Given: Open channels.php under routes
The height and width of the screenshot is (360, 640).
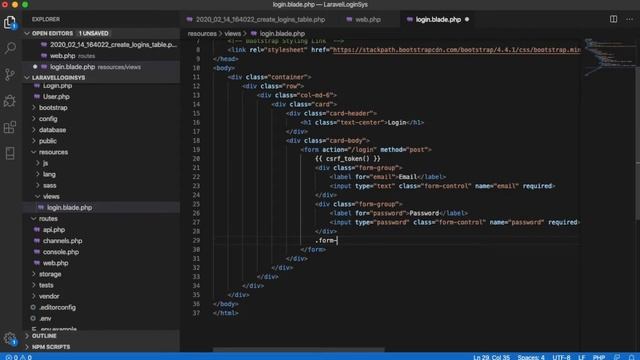Looking at the screenshot, I should [62, 241].
